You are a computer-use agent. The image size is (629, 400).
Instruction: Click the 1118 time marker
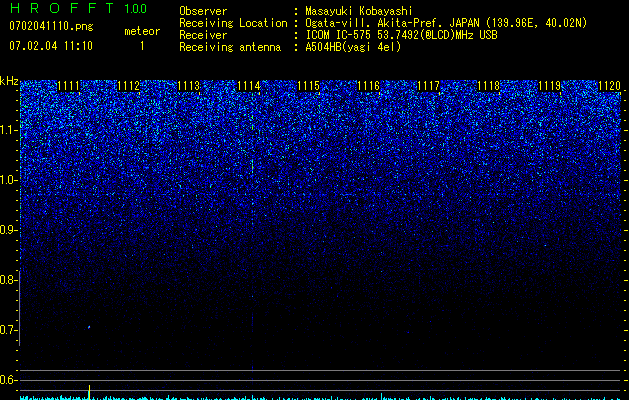coord(489,86)
